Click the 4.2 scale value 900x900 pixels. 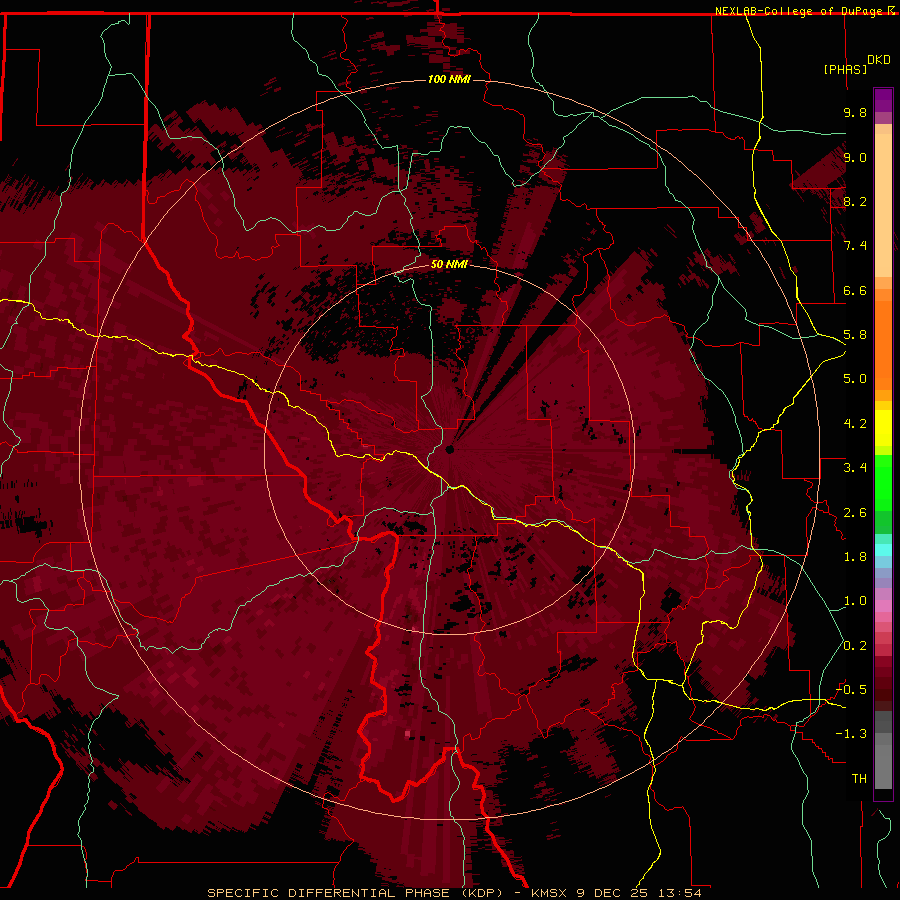[x=855, y=424]
